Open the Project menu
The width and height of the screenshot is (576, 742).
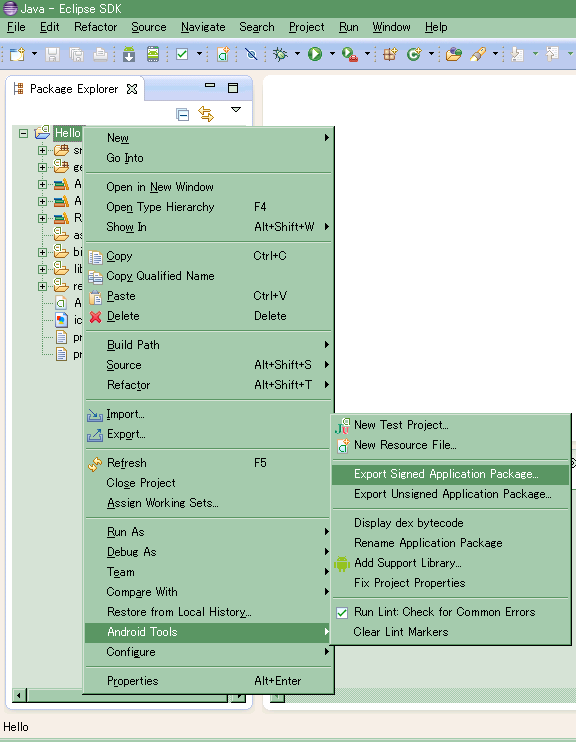(307, 27)
